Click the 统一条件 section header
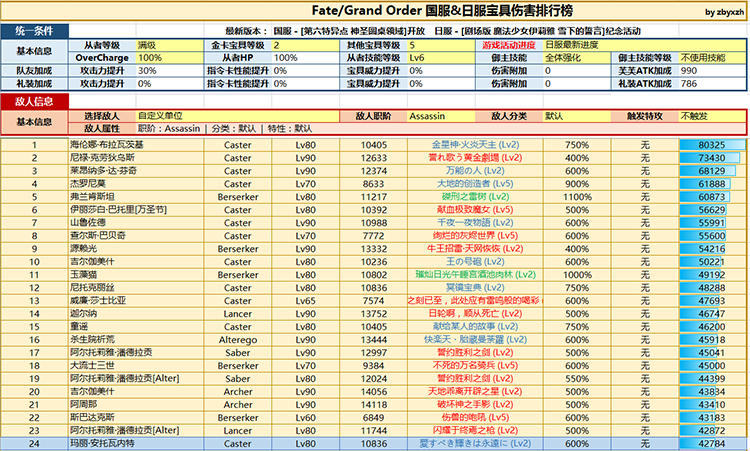The width and height of the screenshot is (750, 451). [34, 31]
